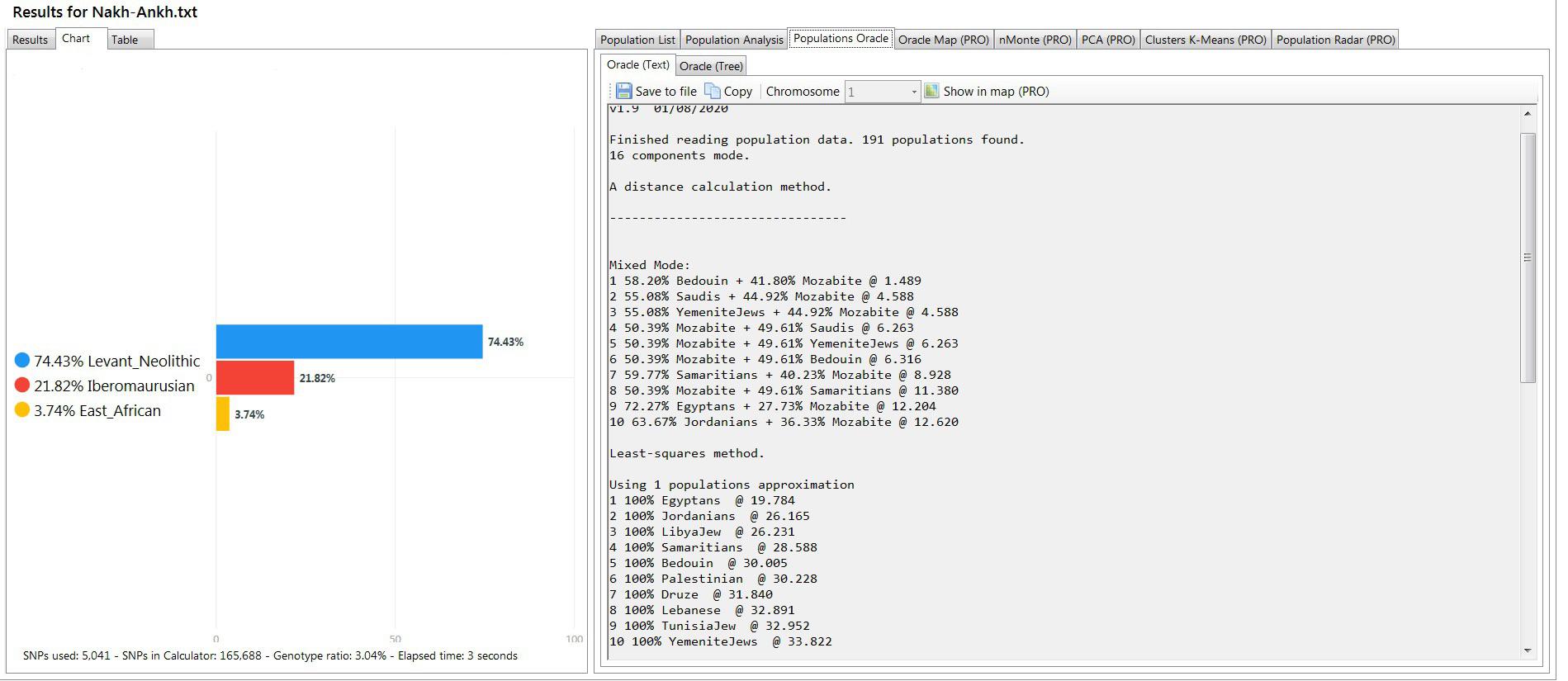Open the Chromosome dropdown

[x=883, y=92]
